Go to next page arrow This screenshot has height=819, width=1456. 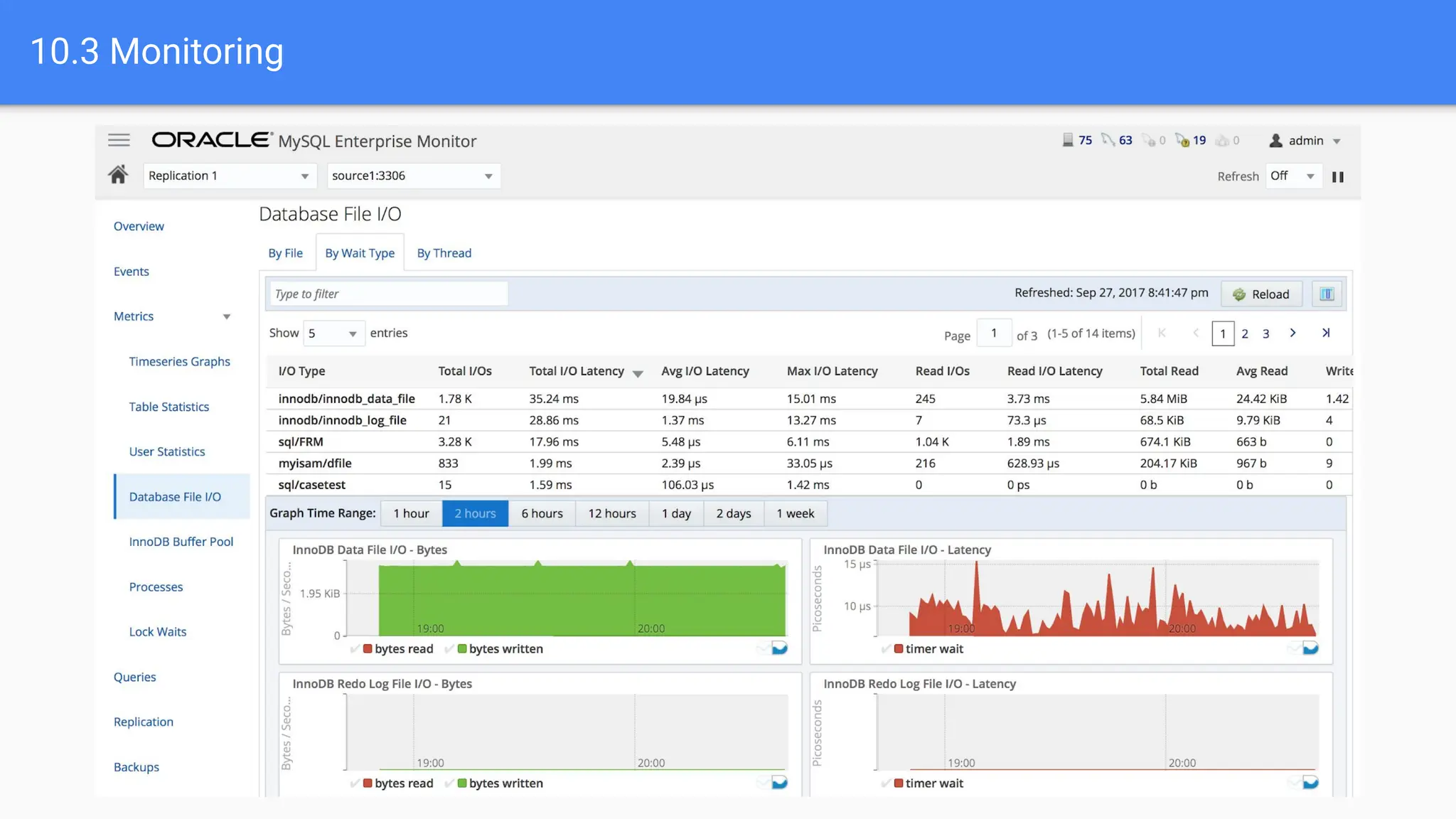pyautogui.click(x=1292, y=333)
